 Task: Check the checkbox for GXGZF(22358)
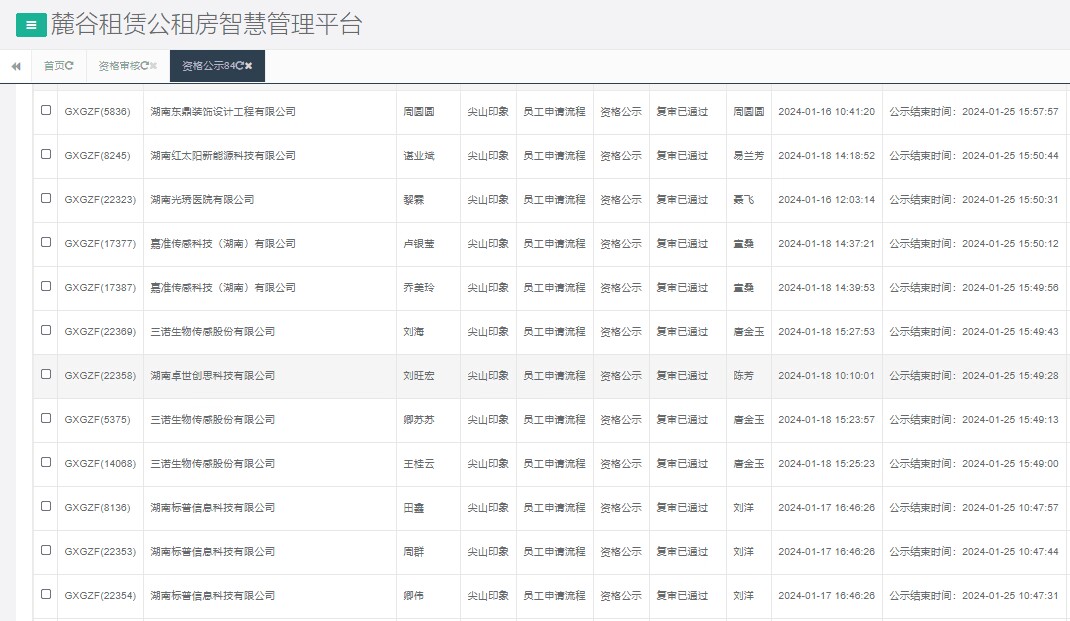pyautogui.click(x=44, y=375)
